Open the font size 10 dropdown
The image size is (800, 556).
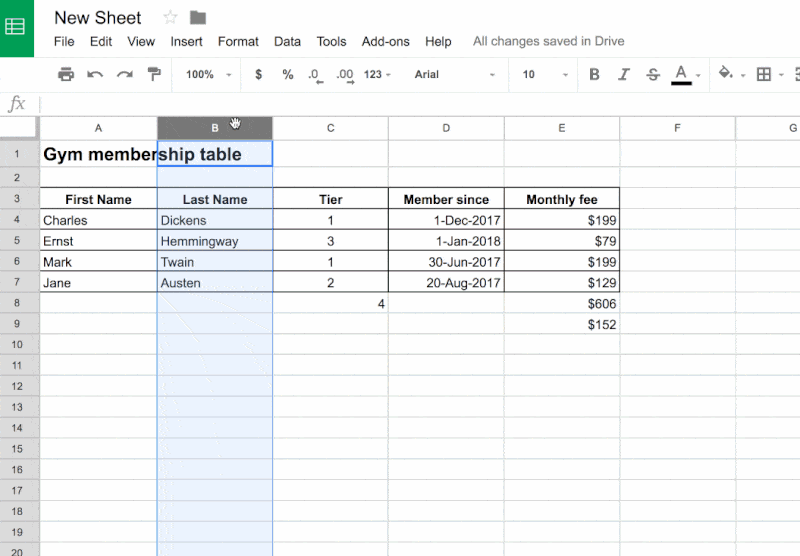pyautogui.click(x=545, y=75)
